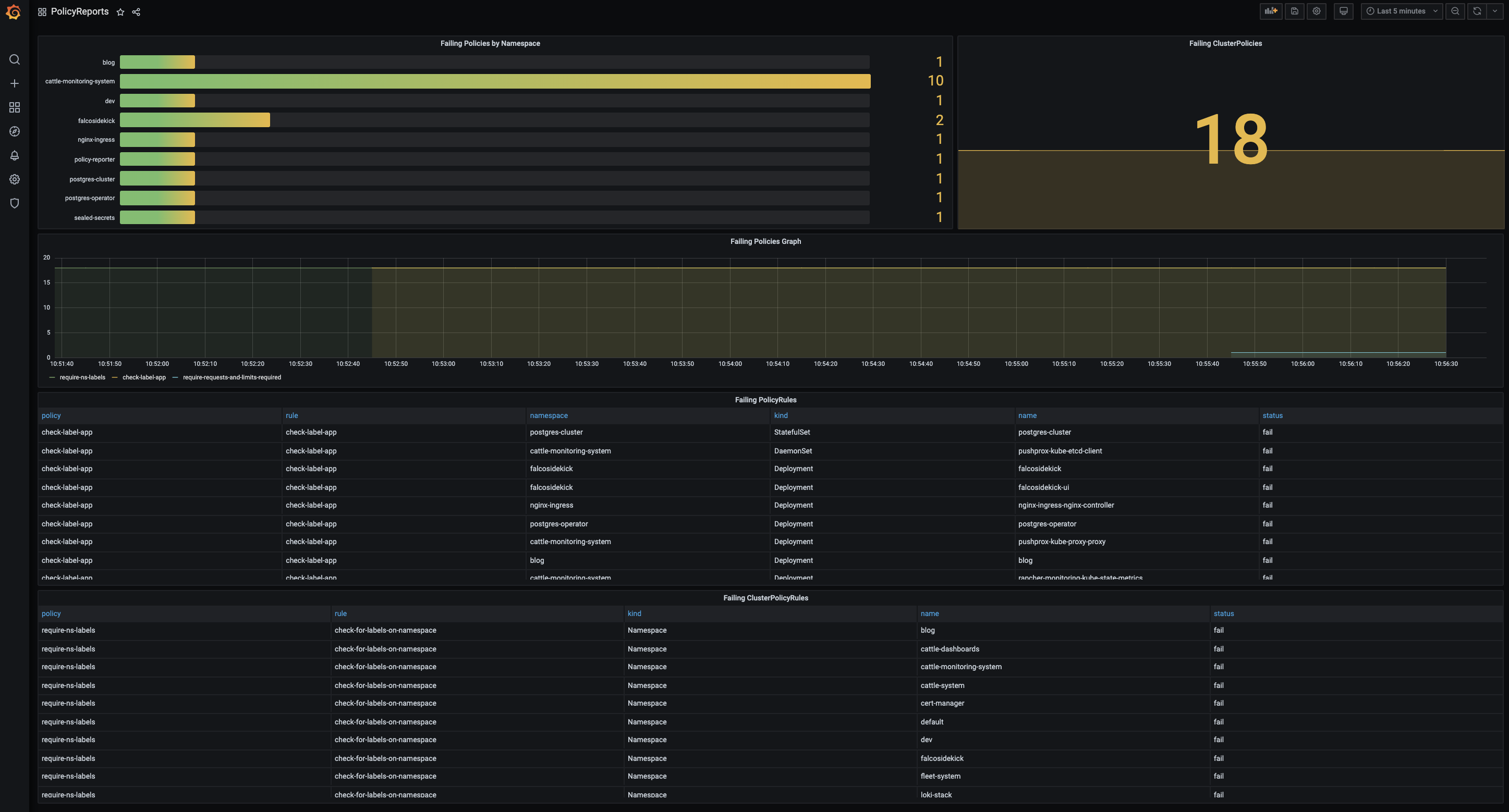The height and width of the screenshot is (812, 1509).
Task: Star the PolicyReports dashboard
Action: click(120, 11)
